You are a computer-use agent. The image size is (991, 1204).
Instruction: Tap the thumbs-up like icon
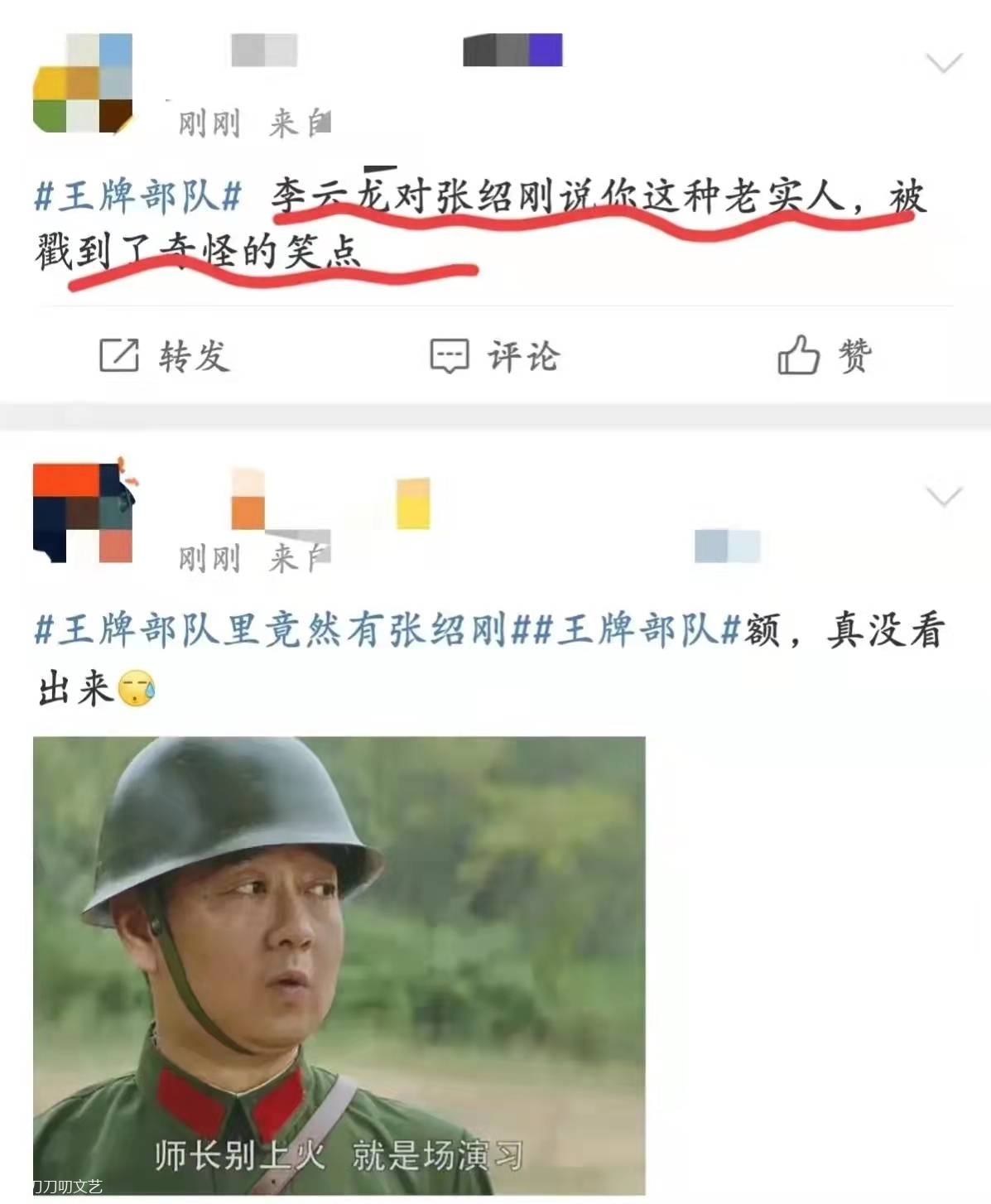click(798, 354)
